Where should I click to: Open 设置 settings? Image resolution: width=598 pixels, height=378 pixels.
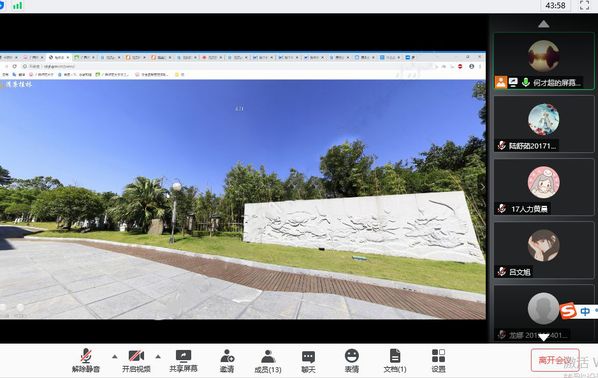click(x=438, y=361)
